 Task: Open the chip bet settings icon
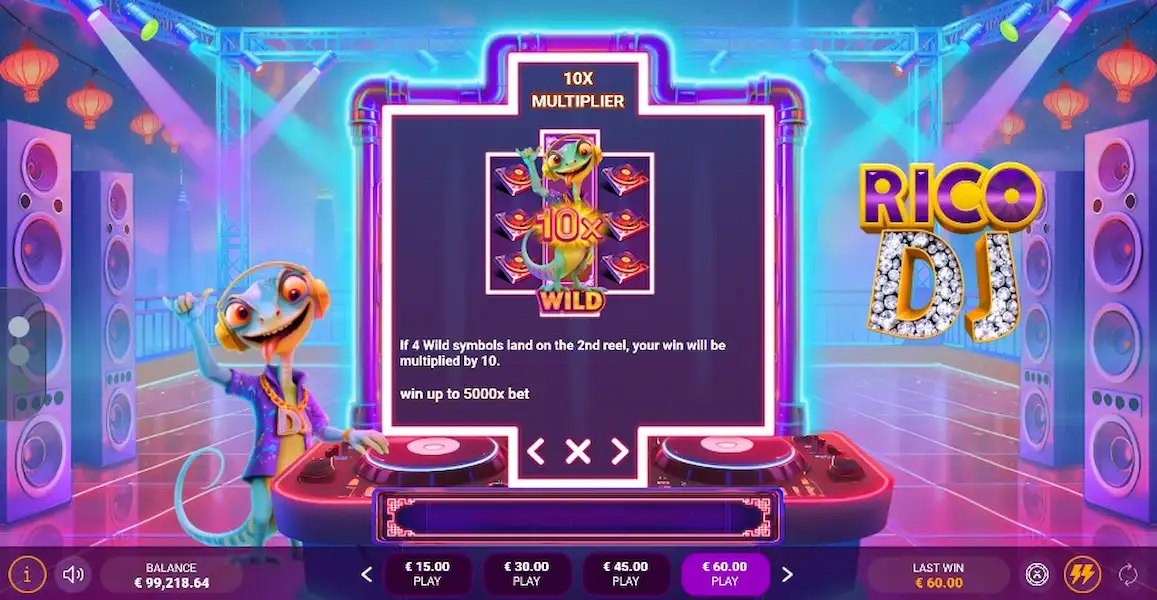(1037, 573)
